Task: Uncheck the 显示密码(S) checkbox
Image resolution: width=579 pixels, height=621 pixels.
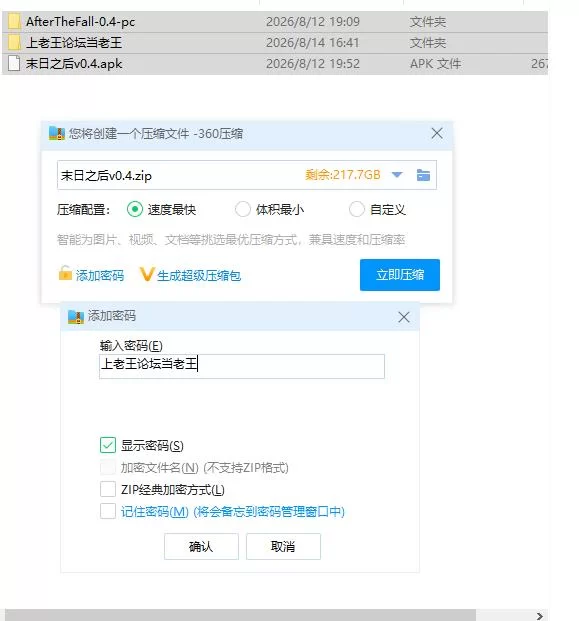Action: tap(108, 445)
